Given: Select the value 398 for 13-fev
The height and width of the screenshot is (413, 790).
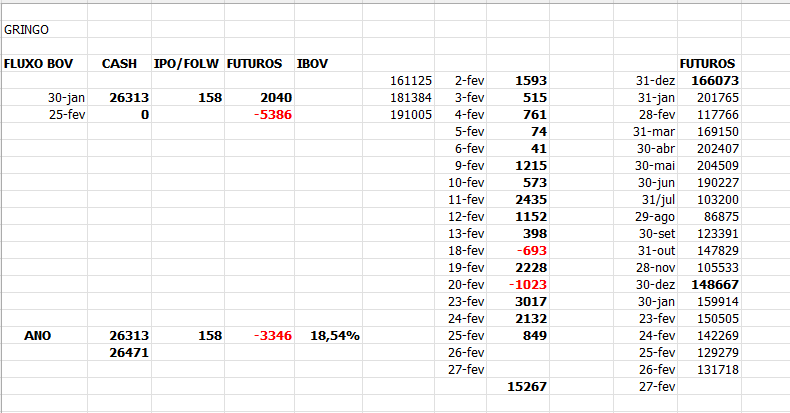Looking at the screenshot, I should pos(518,234).
